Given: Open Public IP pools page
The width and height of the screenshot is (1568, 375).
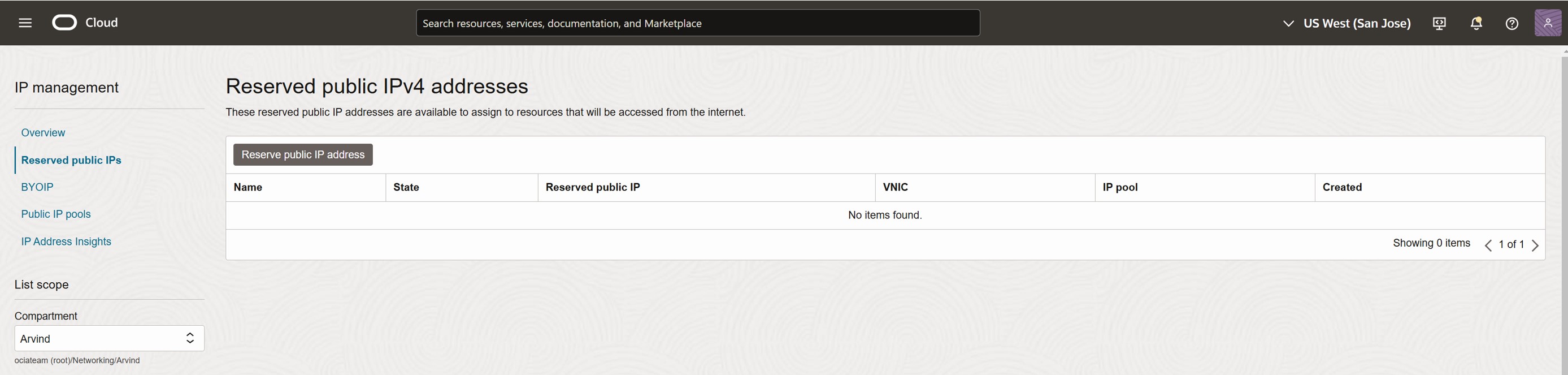Looking at the screenshot, I should coord(56,214).
